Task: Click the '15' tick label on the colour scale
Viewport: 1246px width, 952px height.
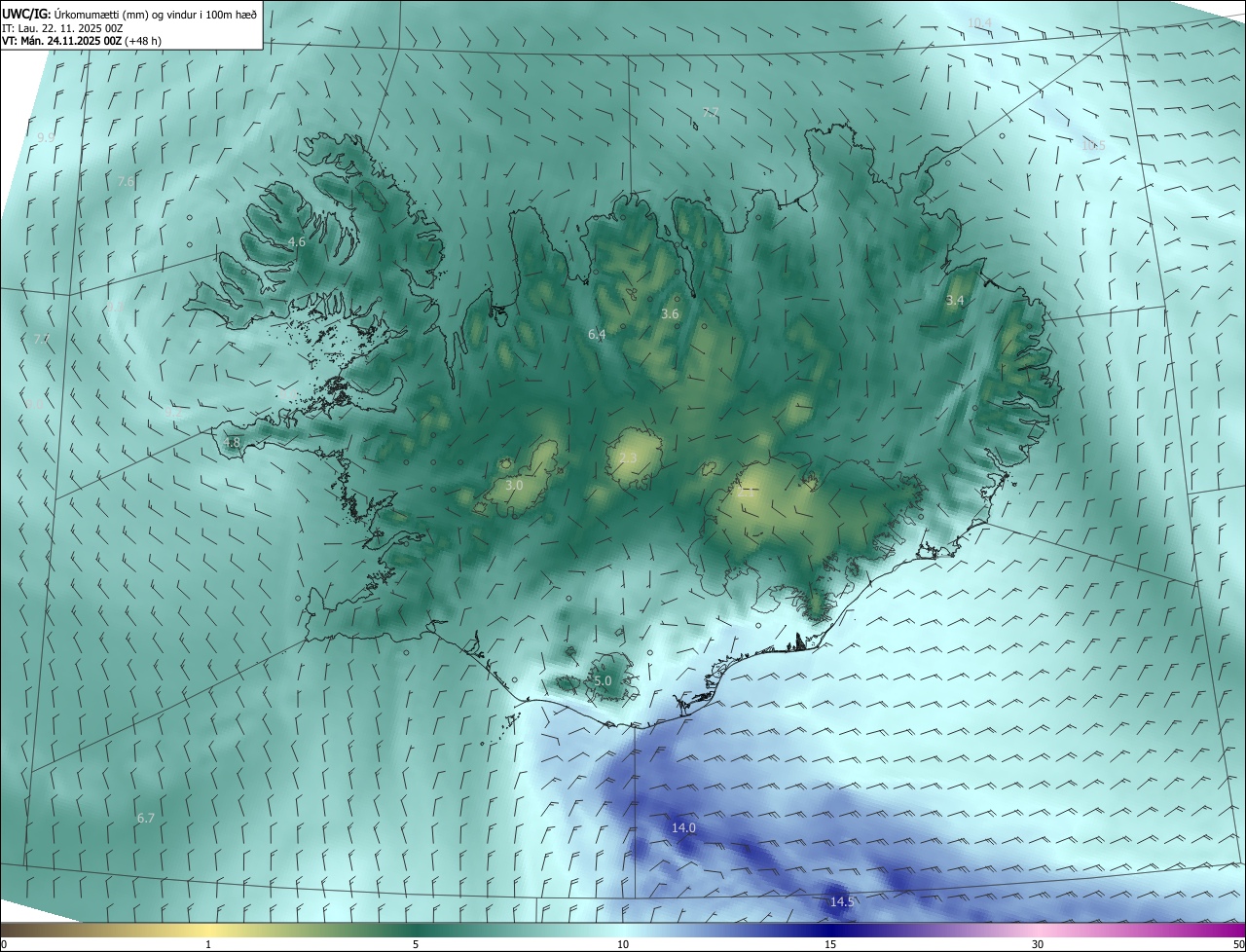Action: pyautogui.click(x=830, y=944)
